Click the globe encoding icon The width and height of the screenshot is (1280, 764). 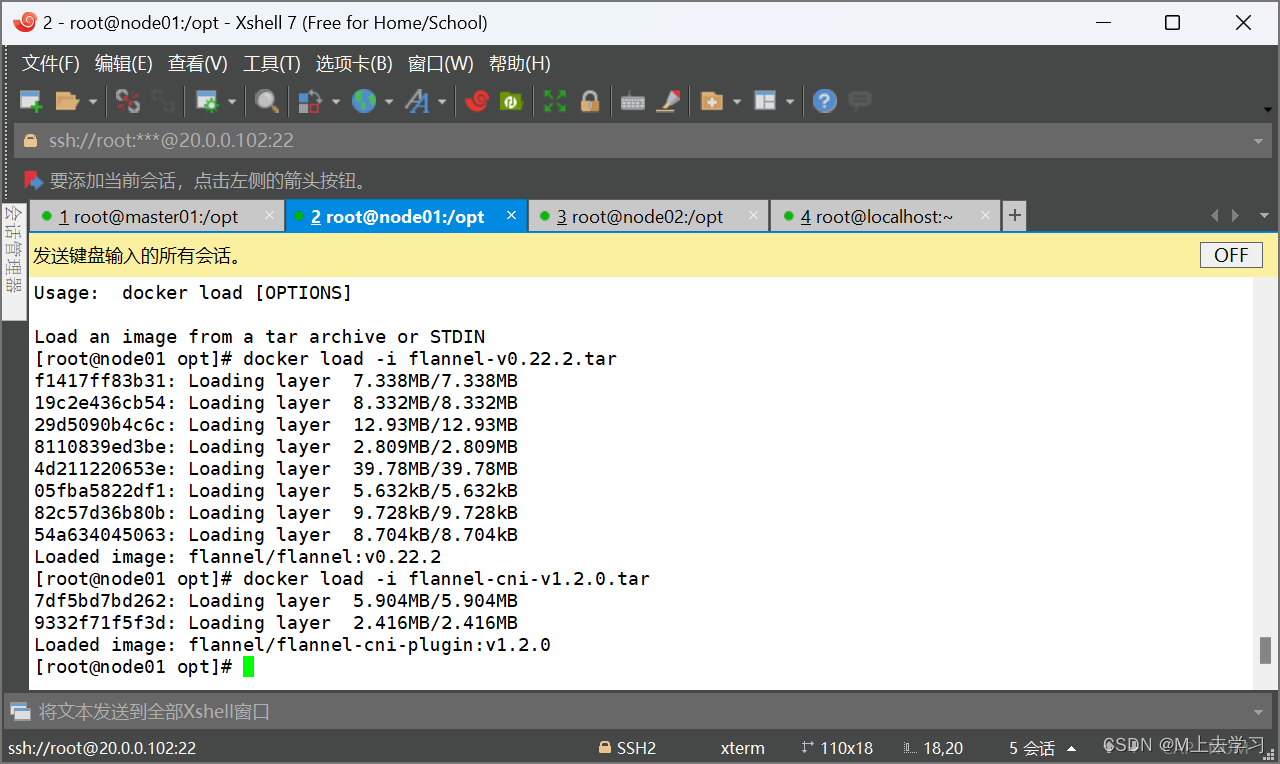pyautogui.click(x=364, y=101)
